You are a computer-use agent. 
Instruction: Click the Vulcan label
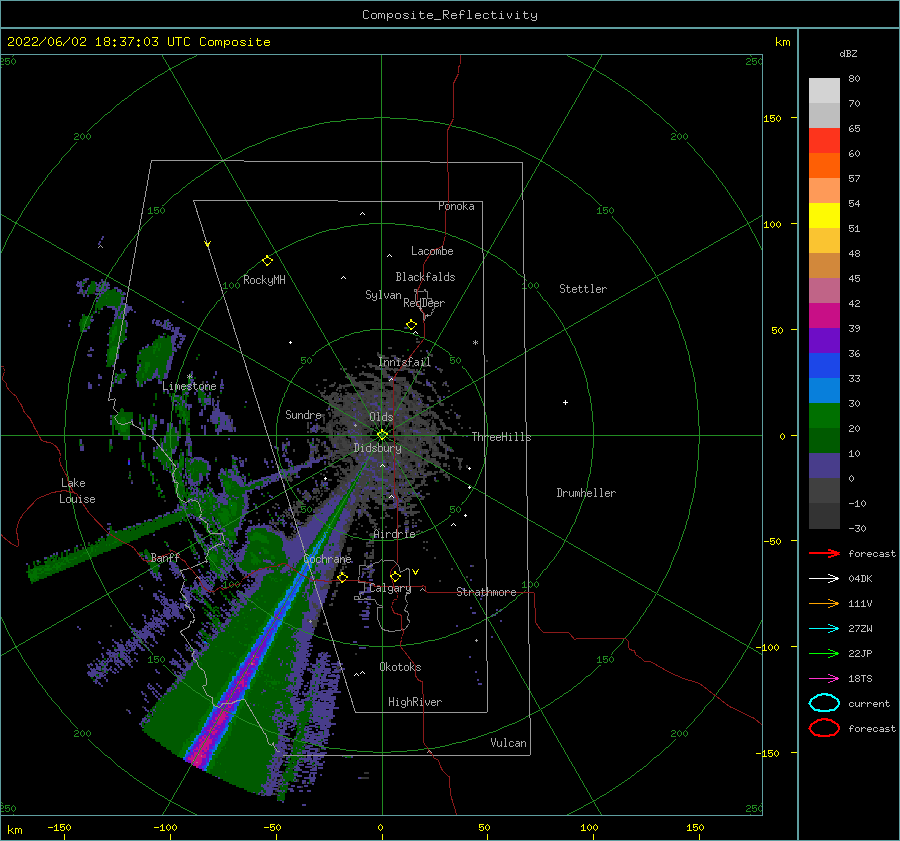point(509,743)
